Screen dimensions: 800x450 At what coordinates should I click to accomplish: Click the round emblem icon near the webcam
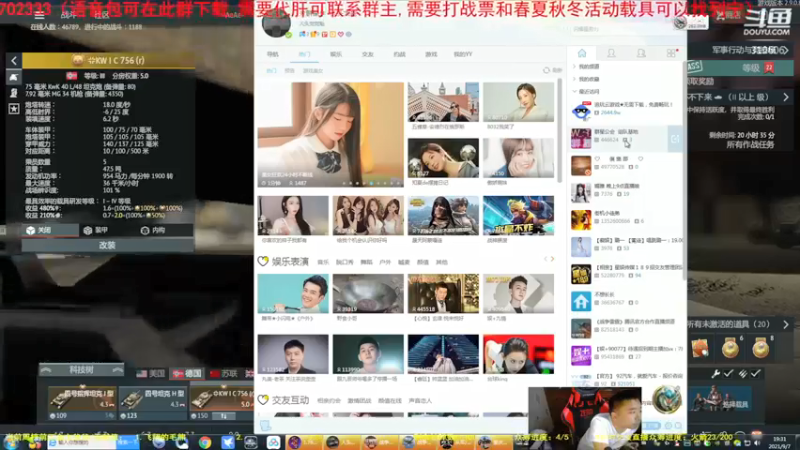tap(667, 398)
